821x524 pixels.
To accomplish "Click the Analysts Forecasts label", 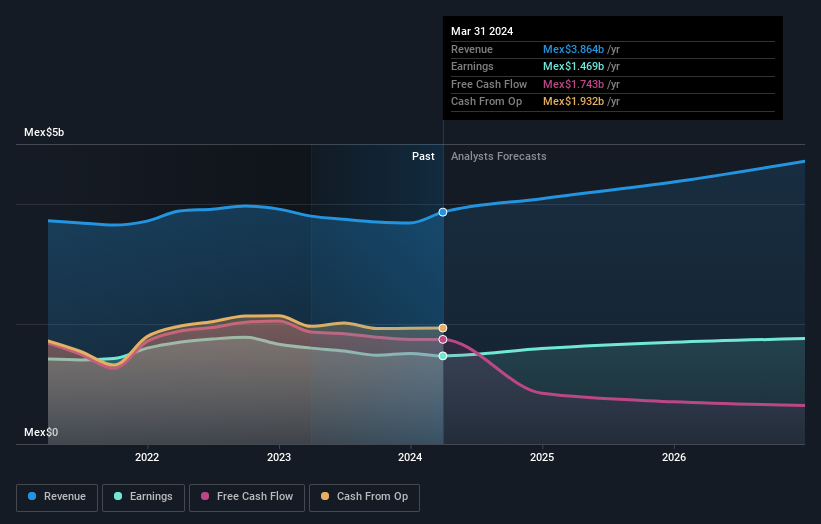I will tap(498, 157).
